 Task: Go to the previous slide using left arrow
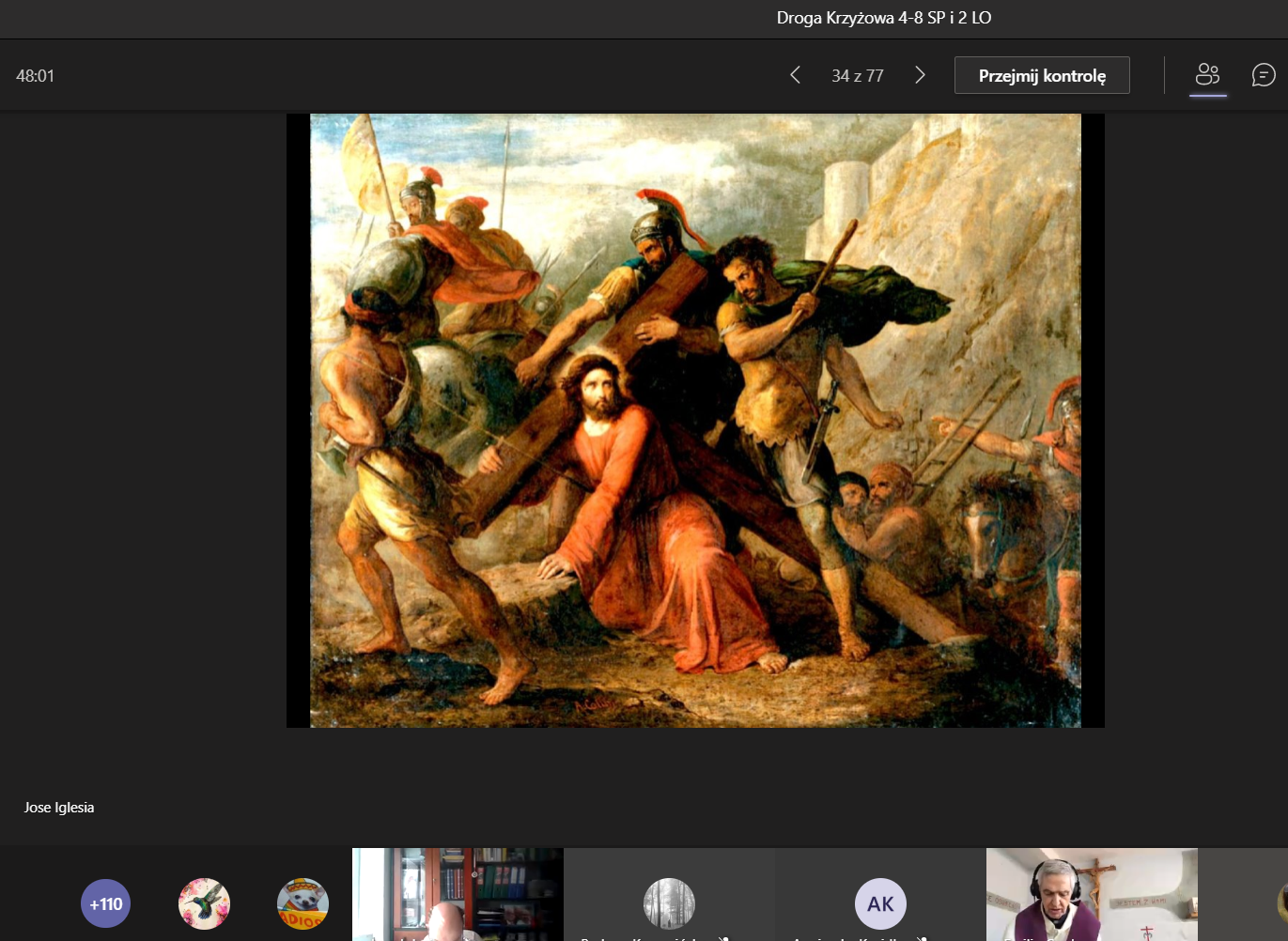tap(795, 75)
